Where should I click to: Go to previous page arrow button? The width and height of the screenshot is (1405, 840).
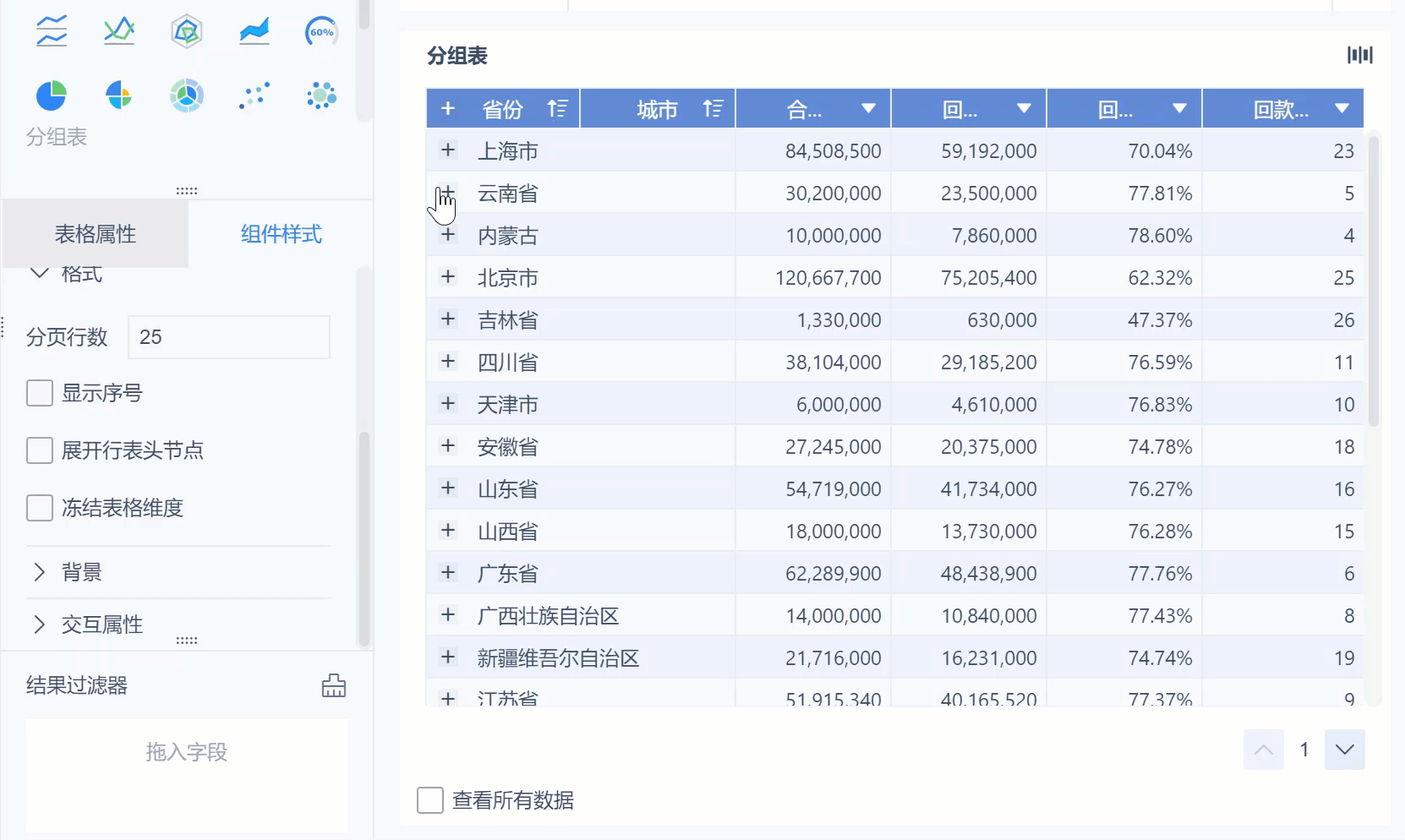point(1264,750)
